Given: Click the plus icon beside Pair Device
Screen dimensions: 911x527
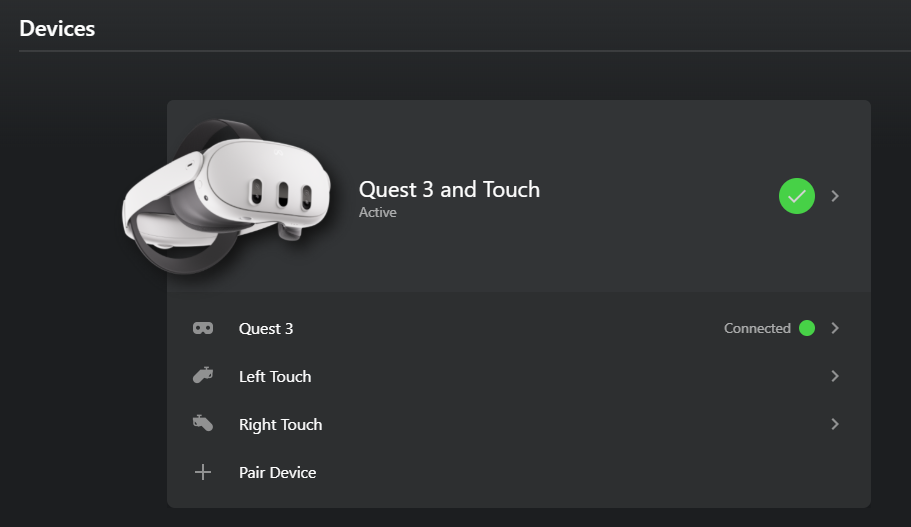Looking at the screenshot, I should tap(203, 472).
